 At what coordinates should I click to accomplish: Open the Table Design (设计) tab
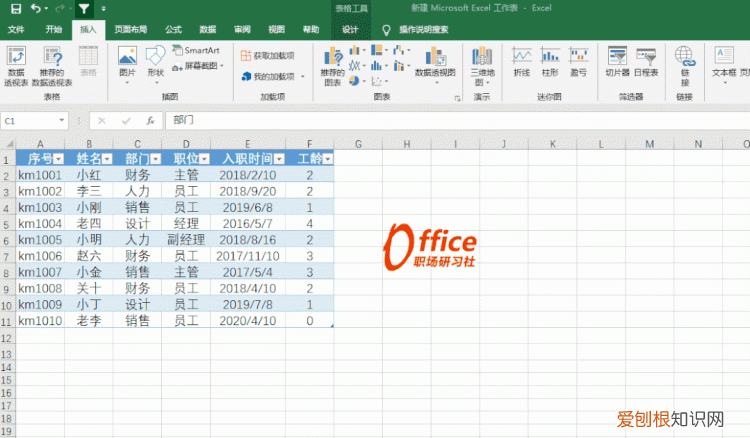(x=350, y=30)
